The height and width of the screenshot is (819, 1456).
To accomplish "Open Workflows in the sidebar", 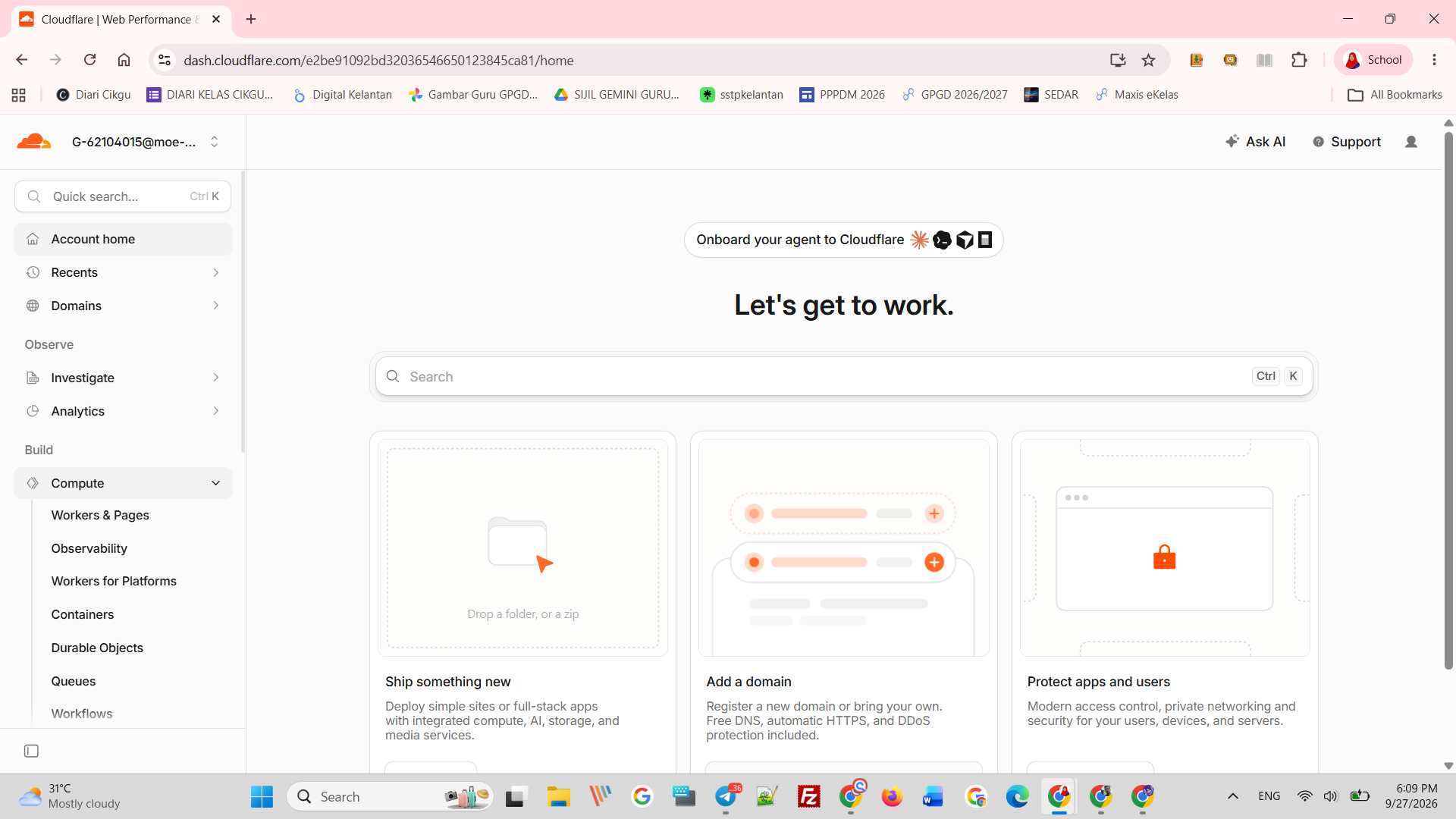I will (x=82, y=714).
